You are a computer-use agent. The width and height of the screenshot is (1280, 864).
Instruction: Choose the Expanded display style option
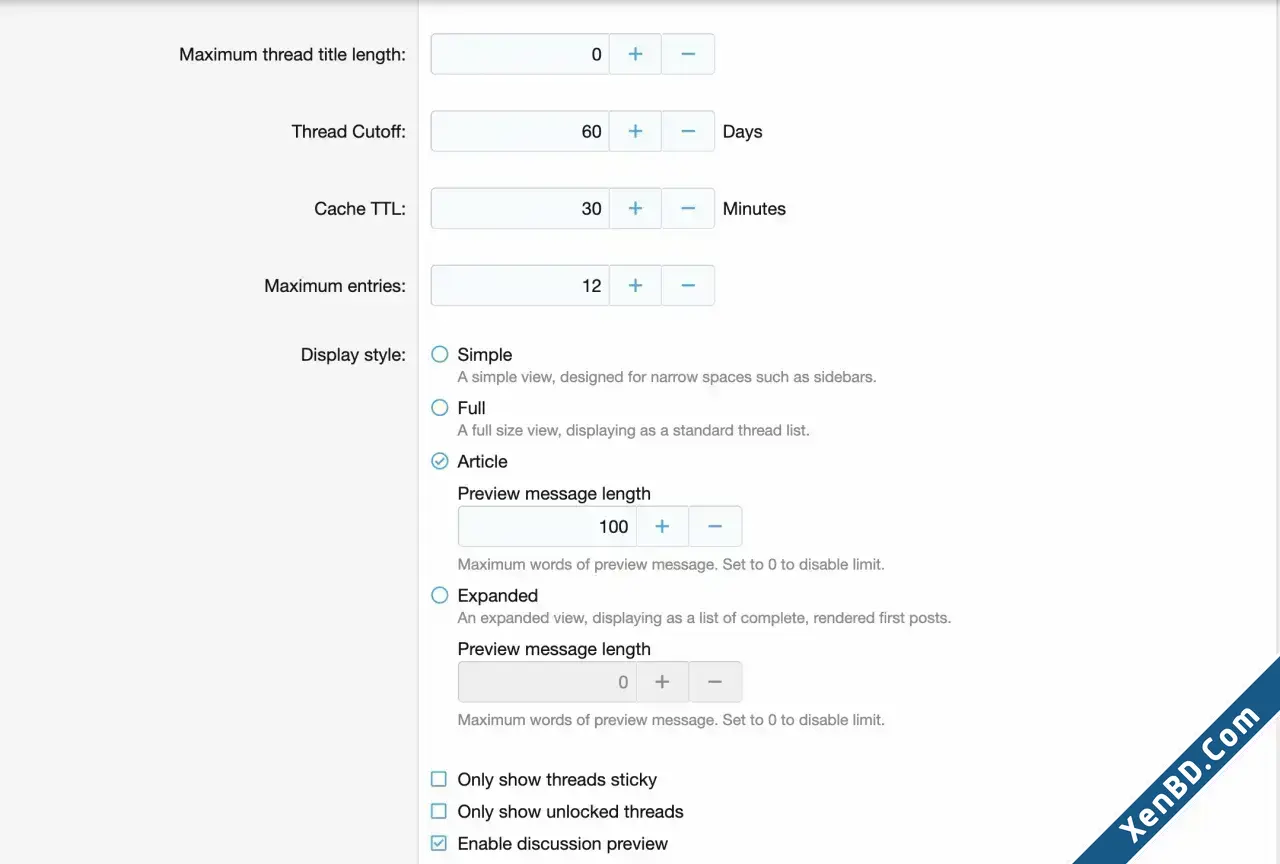[439, 595]
